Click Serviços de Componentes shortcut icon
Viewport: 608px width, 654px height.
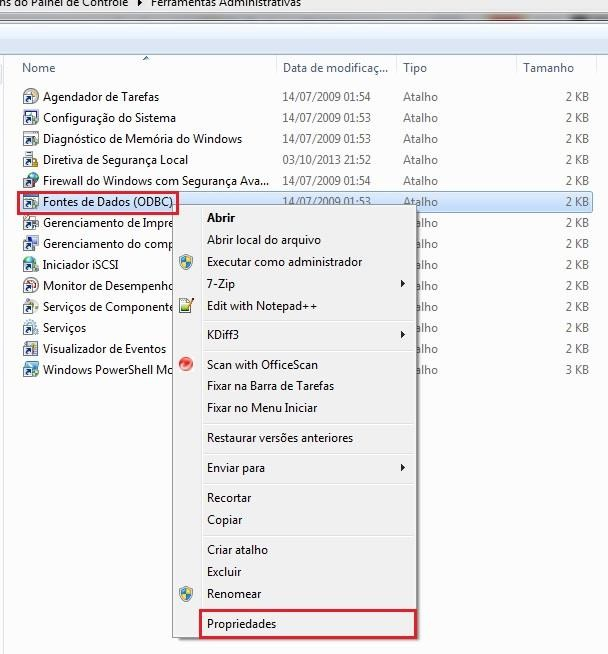tap(30, 307)
